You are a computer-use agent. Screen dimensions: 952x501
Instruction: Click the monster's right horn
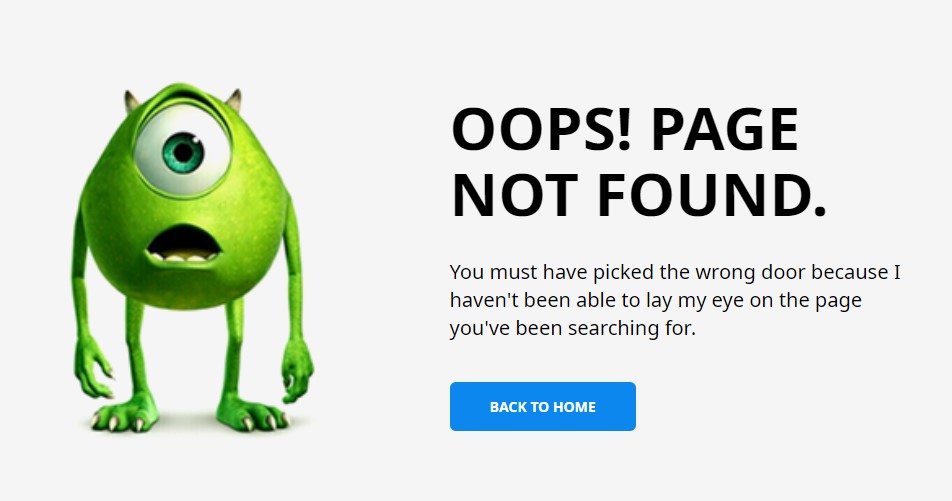tap(234, 100)
